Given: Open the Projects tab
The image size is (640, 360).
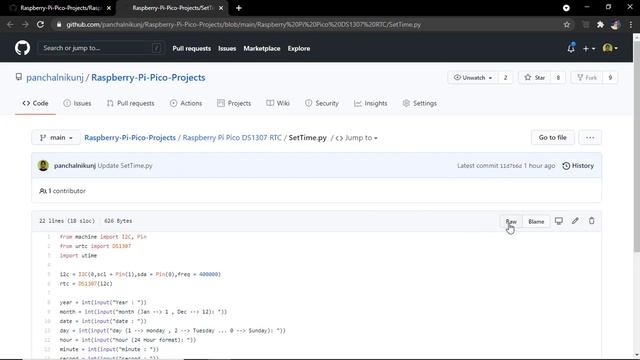Looking at the screenshot, I should [234, 103].
